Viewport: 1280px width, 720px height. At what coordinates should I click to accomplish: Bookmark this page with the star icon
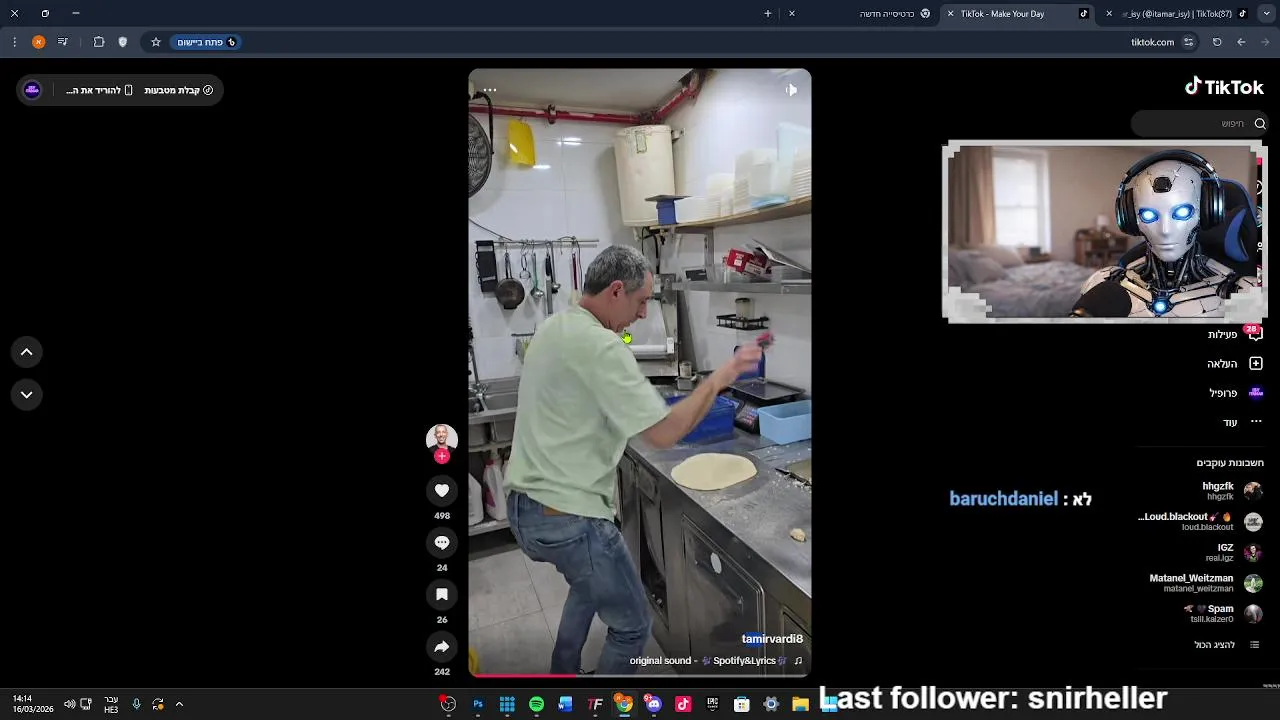coord(156,42)
